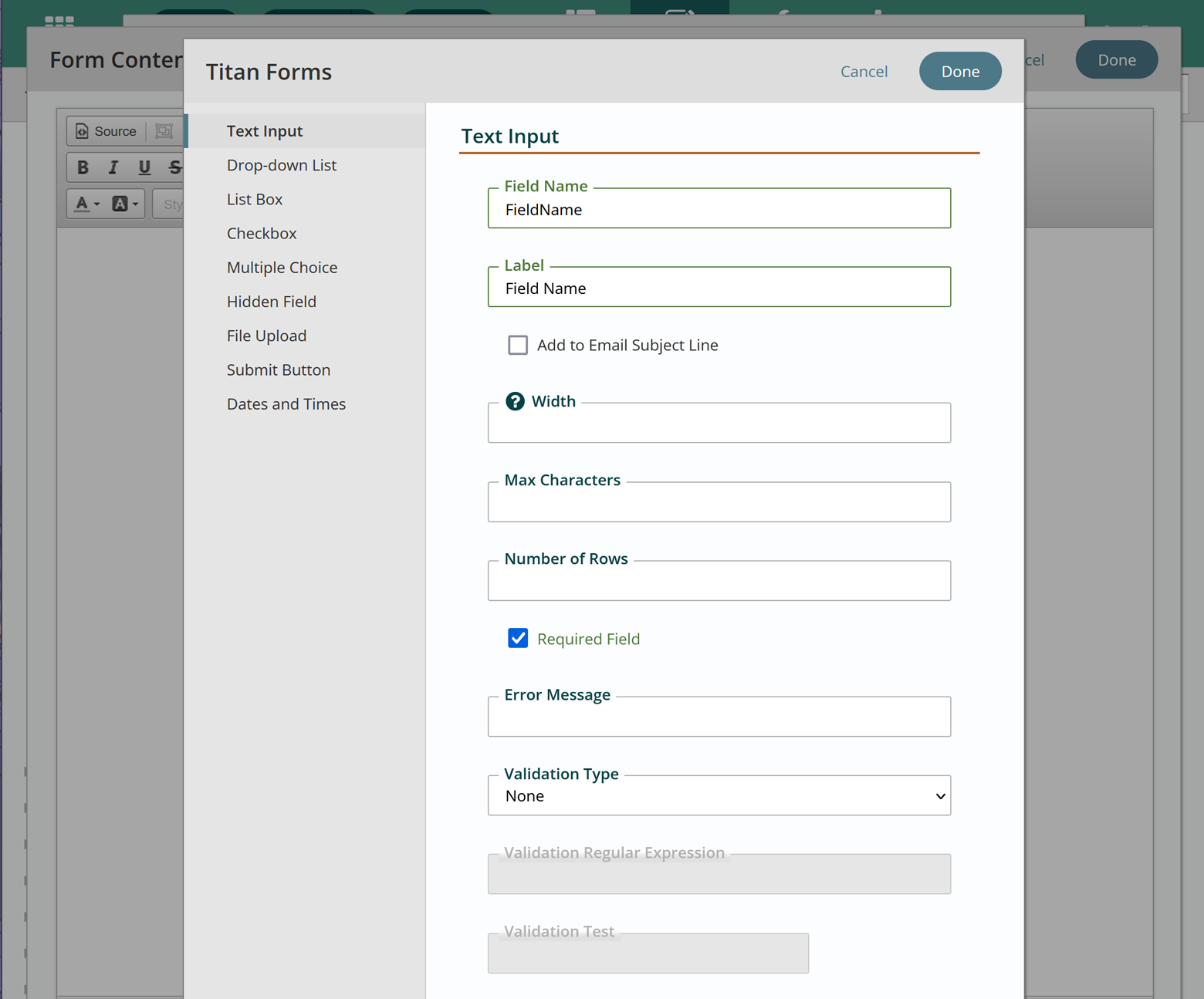
Task: Click the Number of Rows input field
Action: click(719, 581)
